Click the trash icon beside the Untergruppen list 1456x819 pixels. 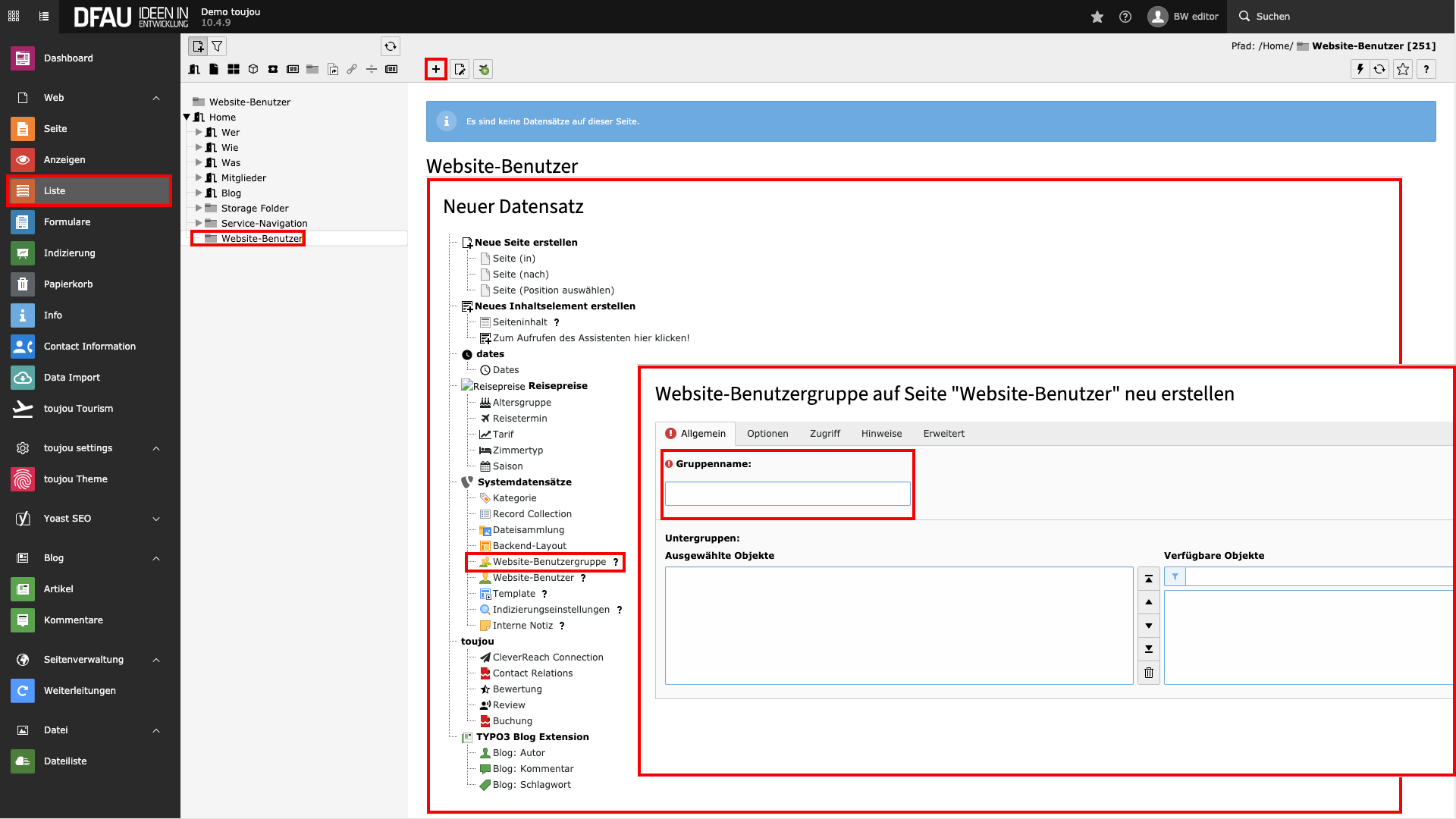coord(1148,673)
